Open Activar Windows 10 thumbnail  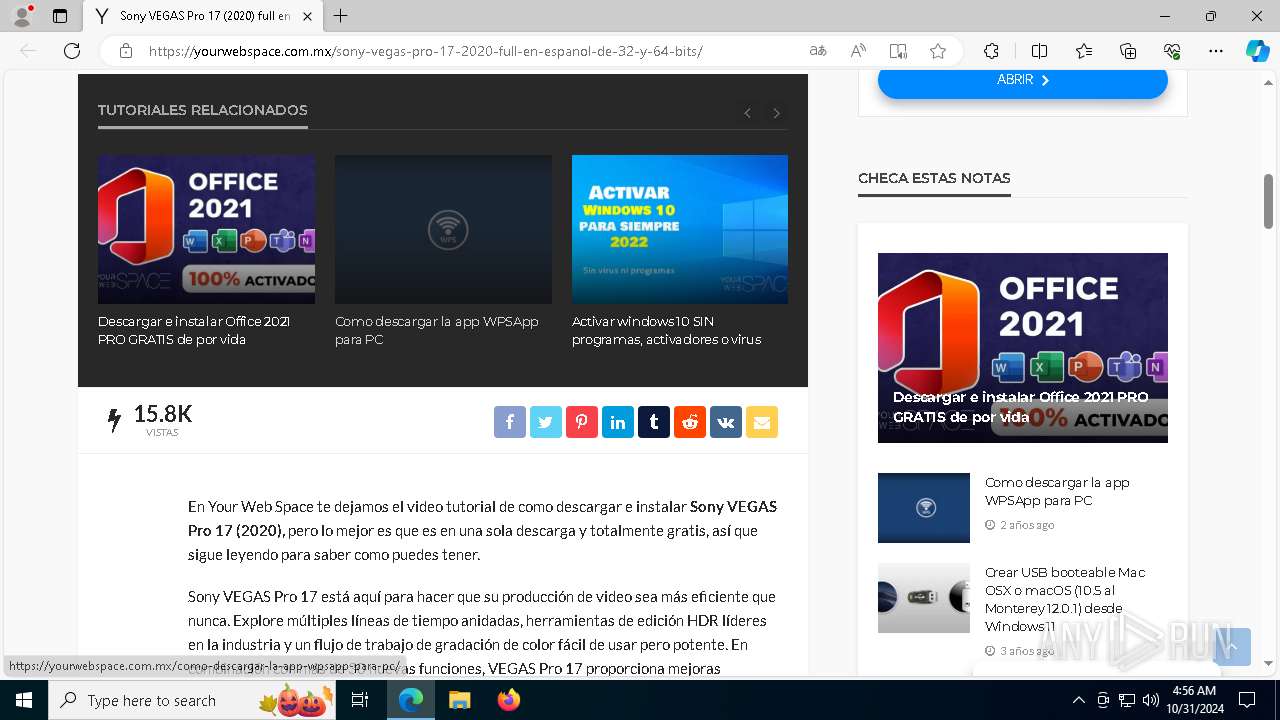coord(680,229)
